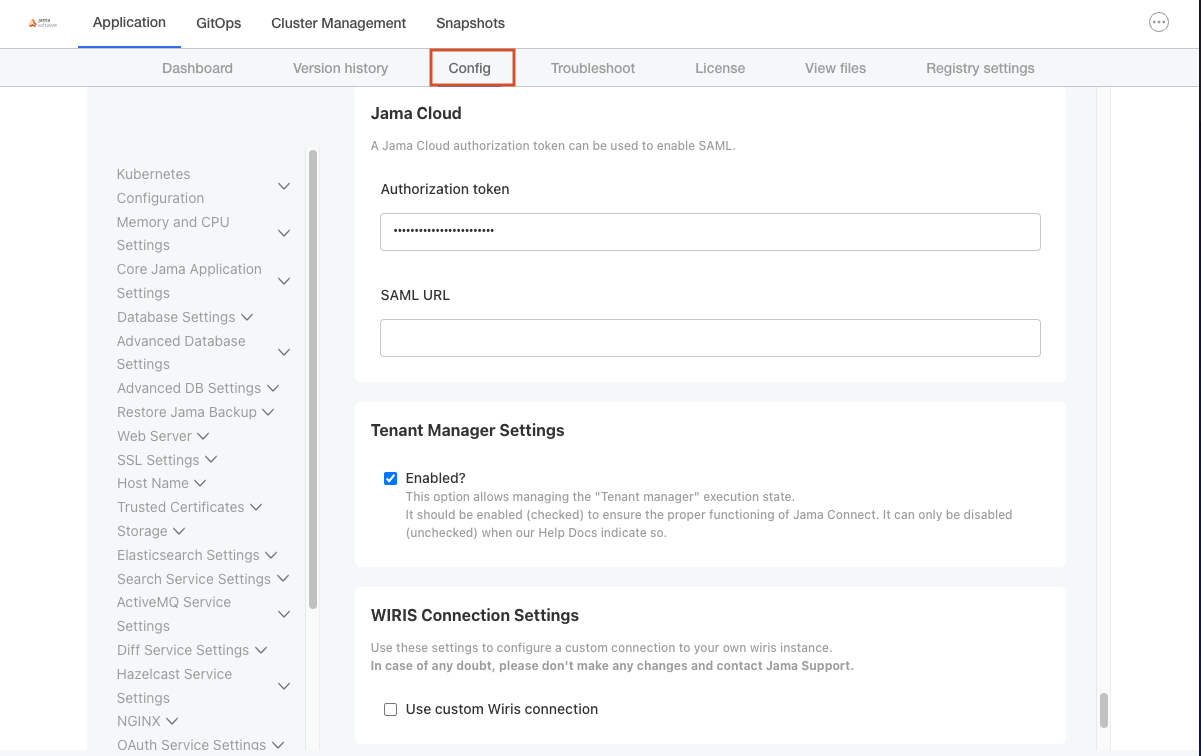Select the Dashboard sub-tab
This screenshot has height=756, width=1201.
(197, 68)
